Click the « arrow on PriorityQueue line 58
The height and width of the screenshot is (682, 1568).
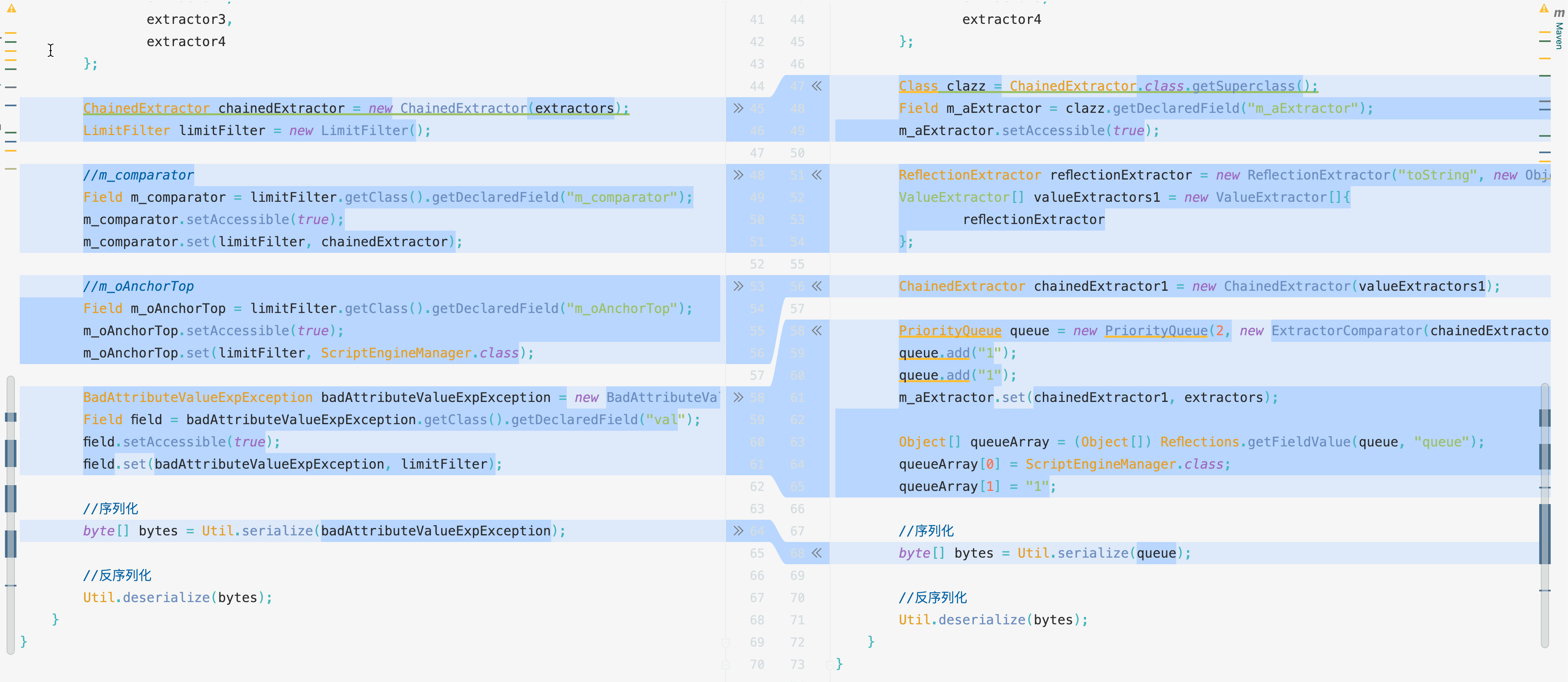click(817, 331)
